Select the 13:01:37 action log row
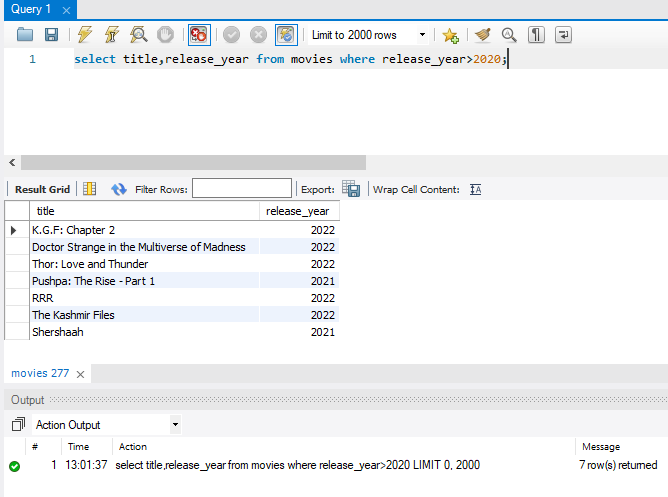The image size is (668, 497). click(336, 465)
